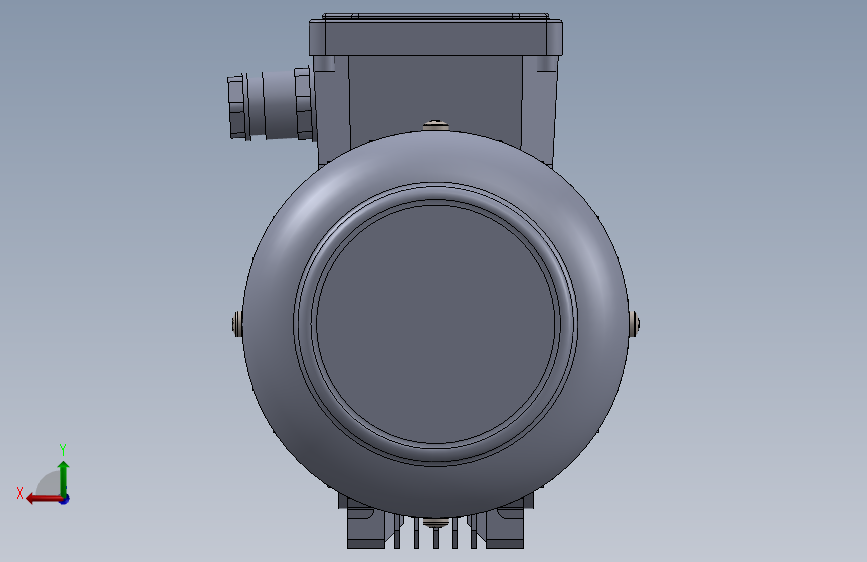867x562 pixels.
Task: Click the green Y axis arrow of triad
Action: coord(64,478)
